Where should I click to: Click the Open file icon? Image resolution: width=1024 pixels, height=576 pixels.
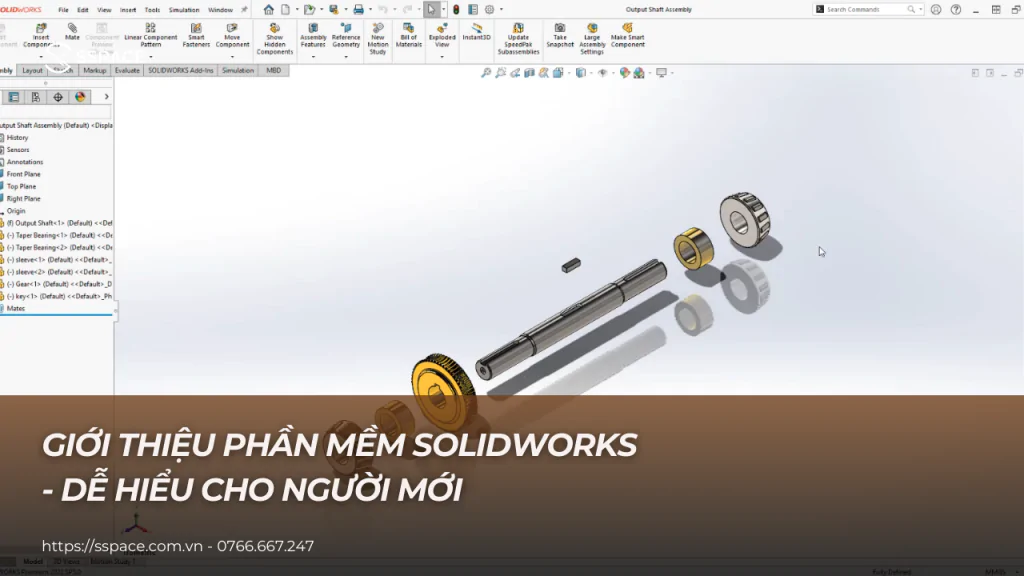tap(310, 10)
